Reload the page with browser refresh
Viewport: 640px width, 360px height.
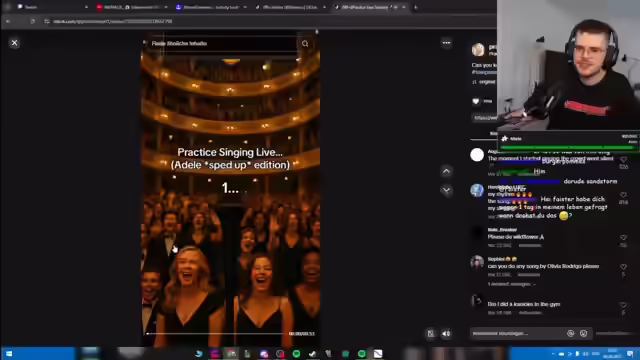pyautogui.click(x=33, y=21)
